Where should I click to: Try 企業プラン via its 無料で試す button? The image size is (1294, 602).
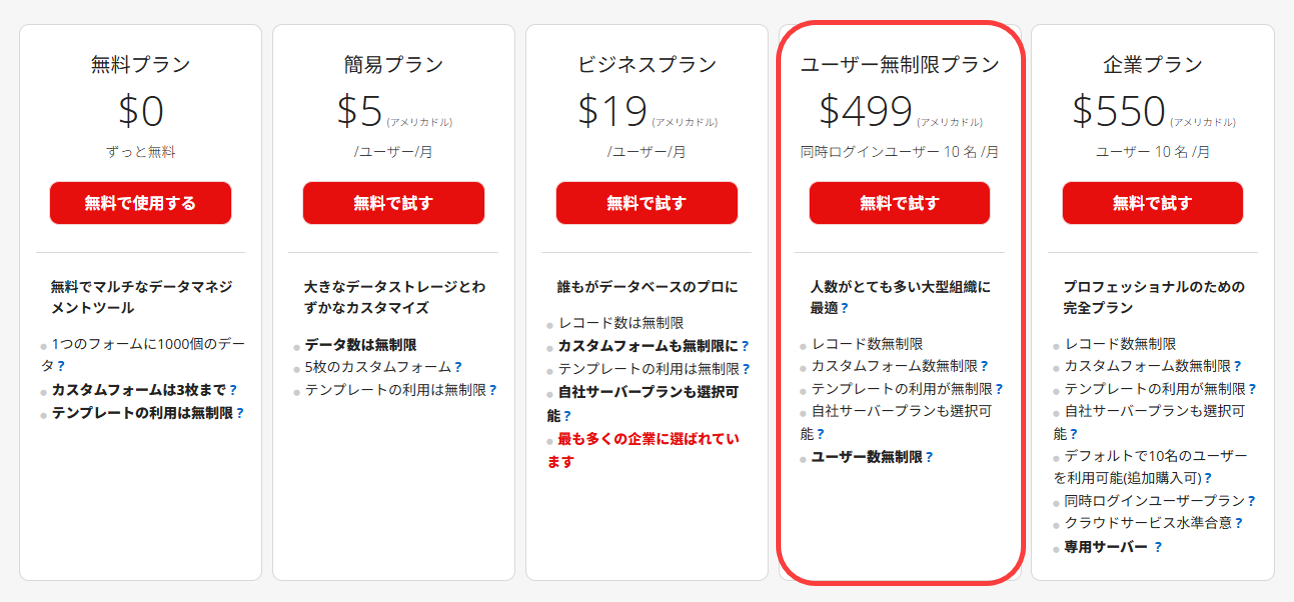click(1152, 203)
